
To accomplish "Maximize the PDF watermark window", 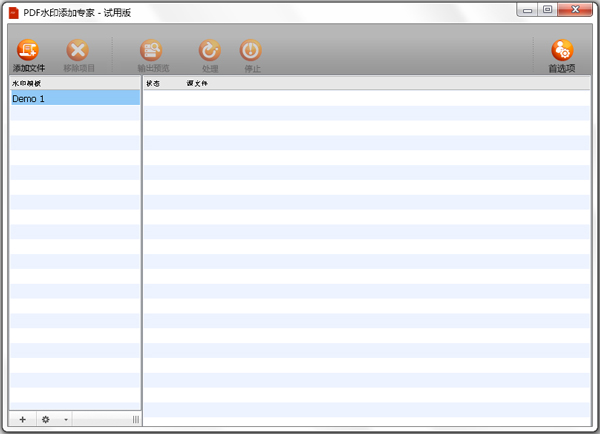I will pos(547,9).
